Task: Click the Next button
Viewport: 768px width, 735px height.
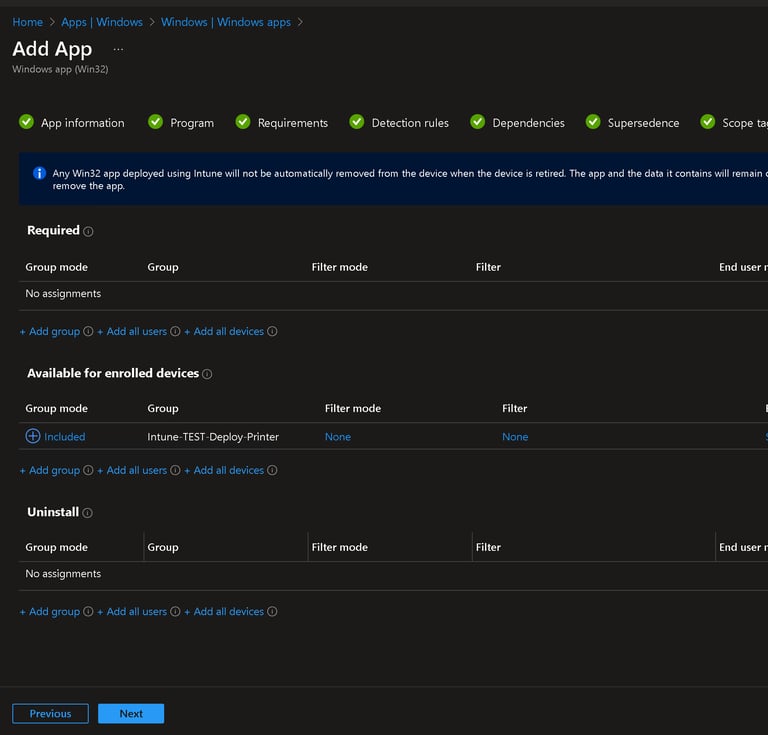Action: coord(131,713)
